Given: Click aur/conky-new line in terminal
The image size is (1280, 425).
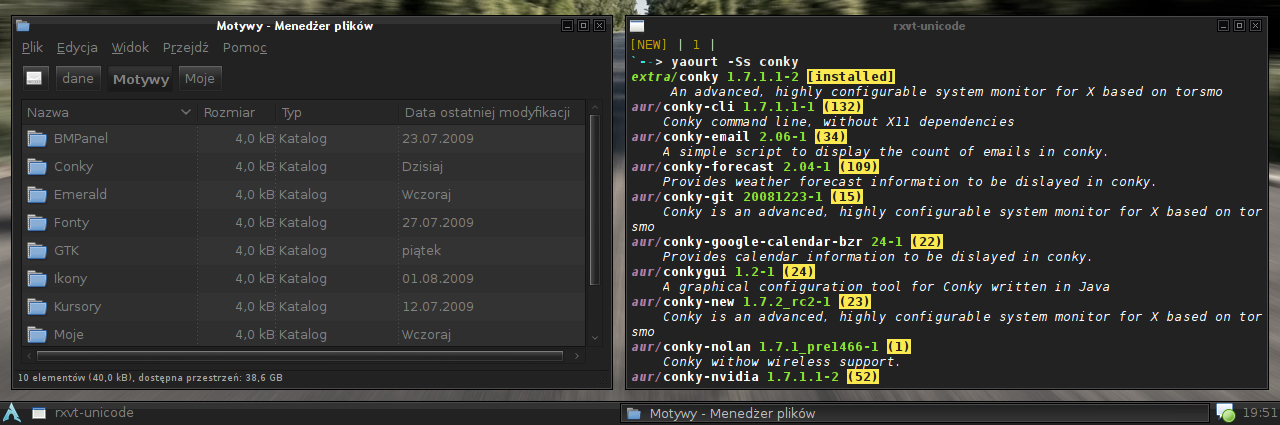Looking at the screenshot, I should pyautogui.click(x=752, y=302).
